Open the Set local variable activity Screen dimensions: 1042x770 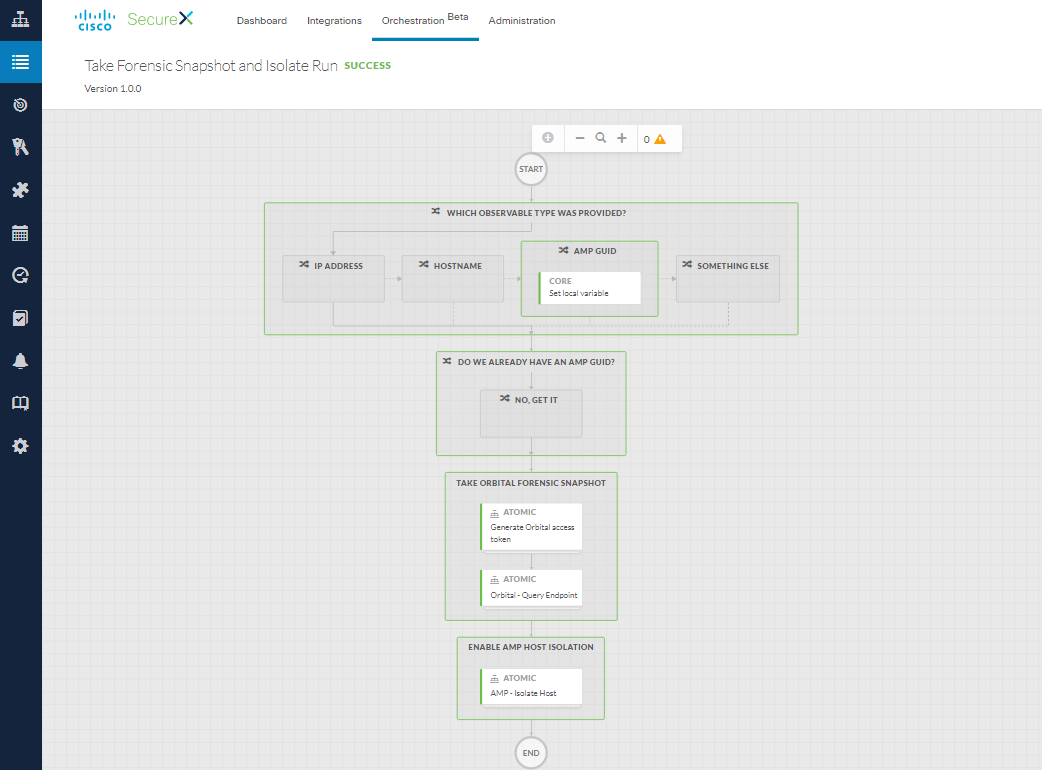tap(589, 288)
